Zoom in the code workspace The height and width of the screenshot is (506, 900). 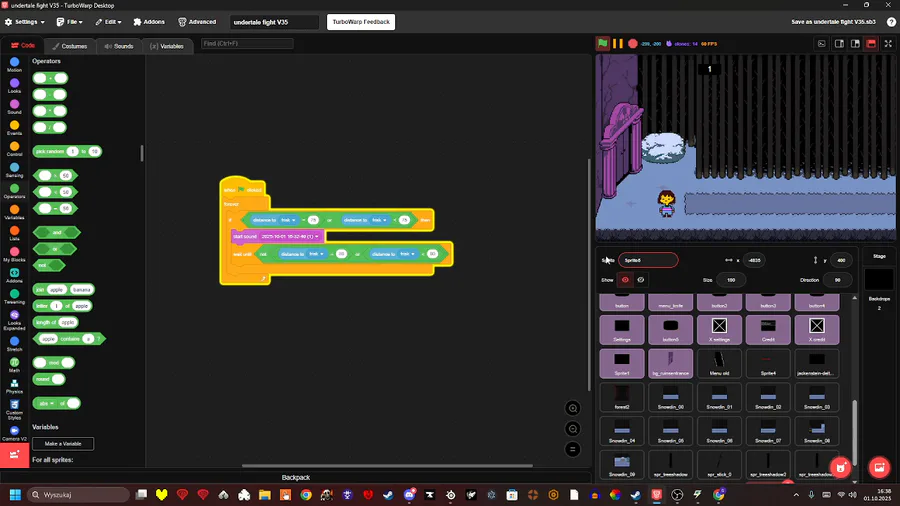(x=572, y=408)
